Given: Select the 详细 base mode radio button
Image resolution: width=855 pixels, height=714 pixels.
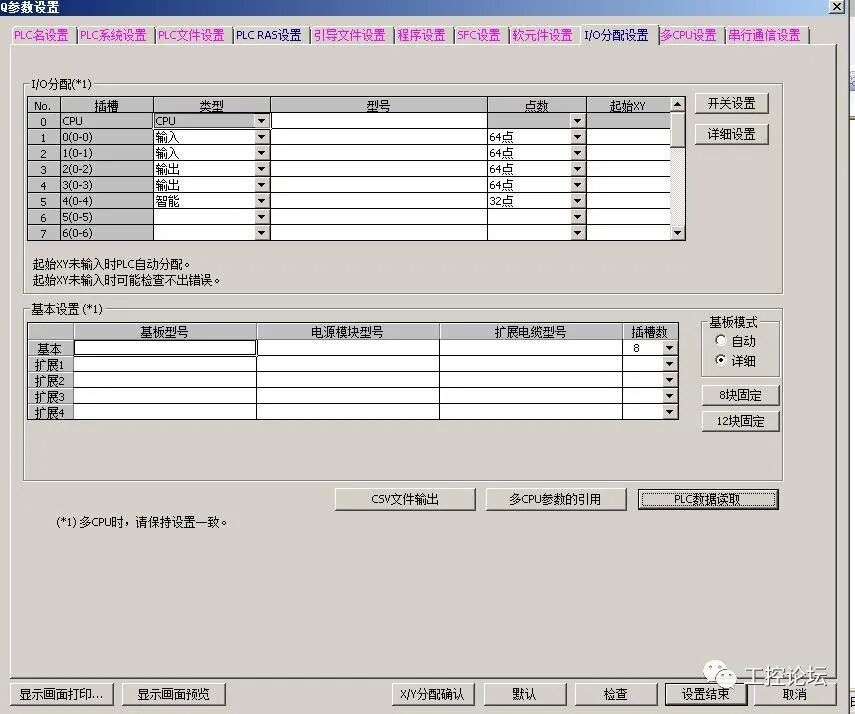Looking at the screenshot, I should point(720,360).
